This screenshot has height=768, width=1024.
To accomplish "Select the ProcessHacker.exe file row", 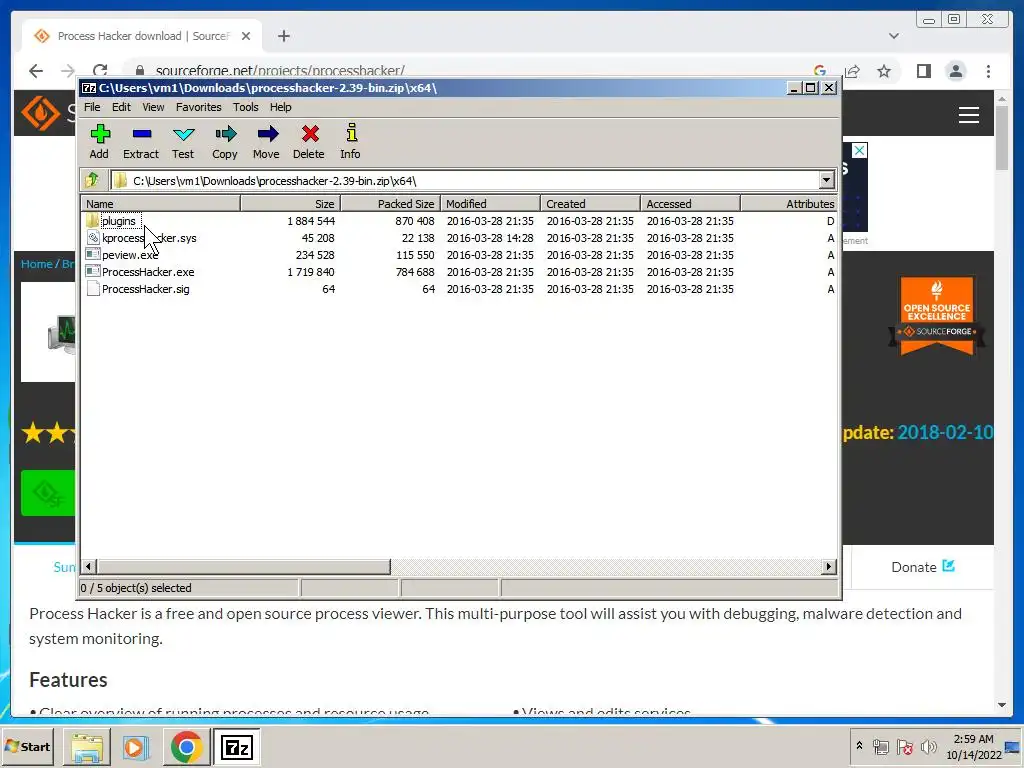I will tap(459, 272).
